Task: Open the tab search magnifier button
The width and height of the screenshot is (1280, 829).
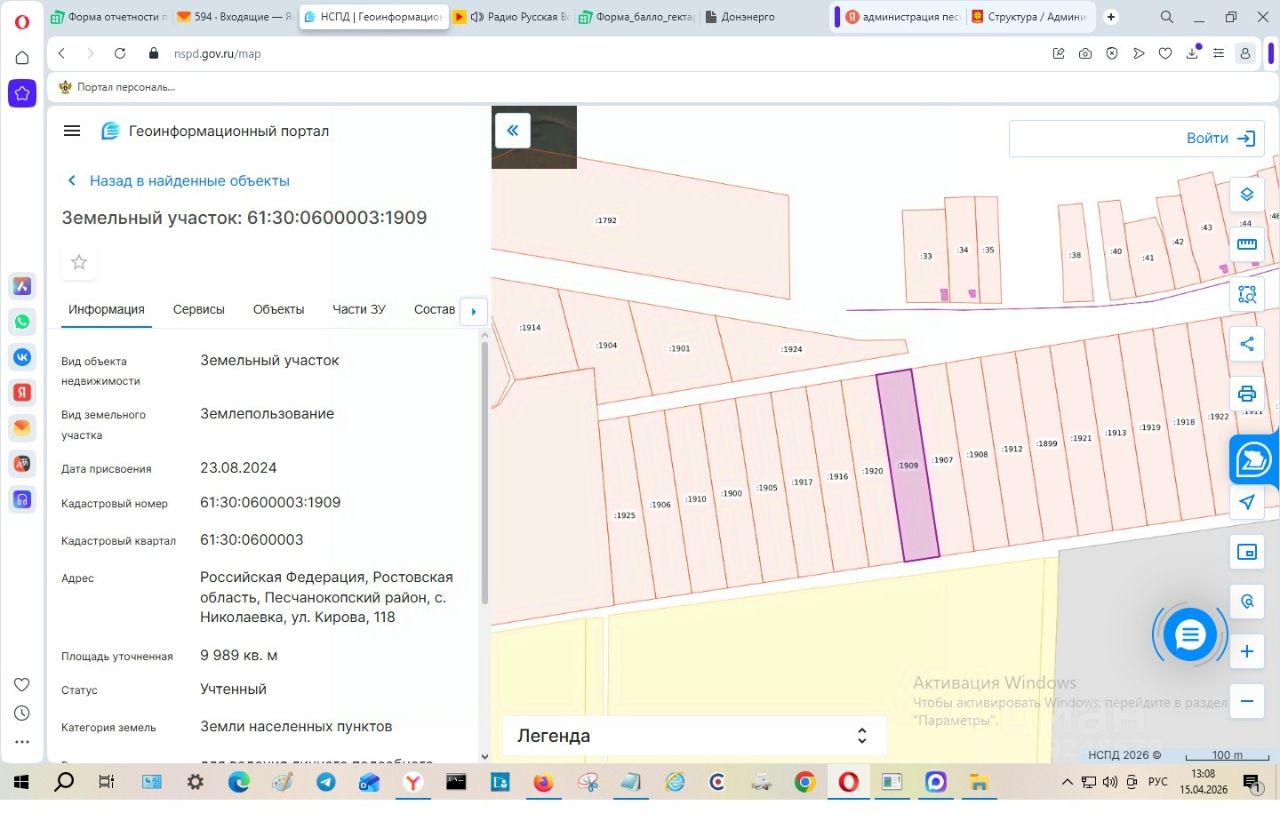Action: click(x=1167, y=17)
